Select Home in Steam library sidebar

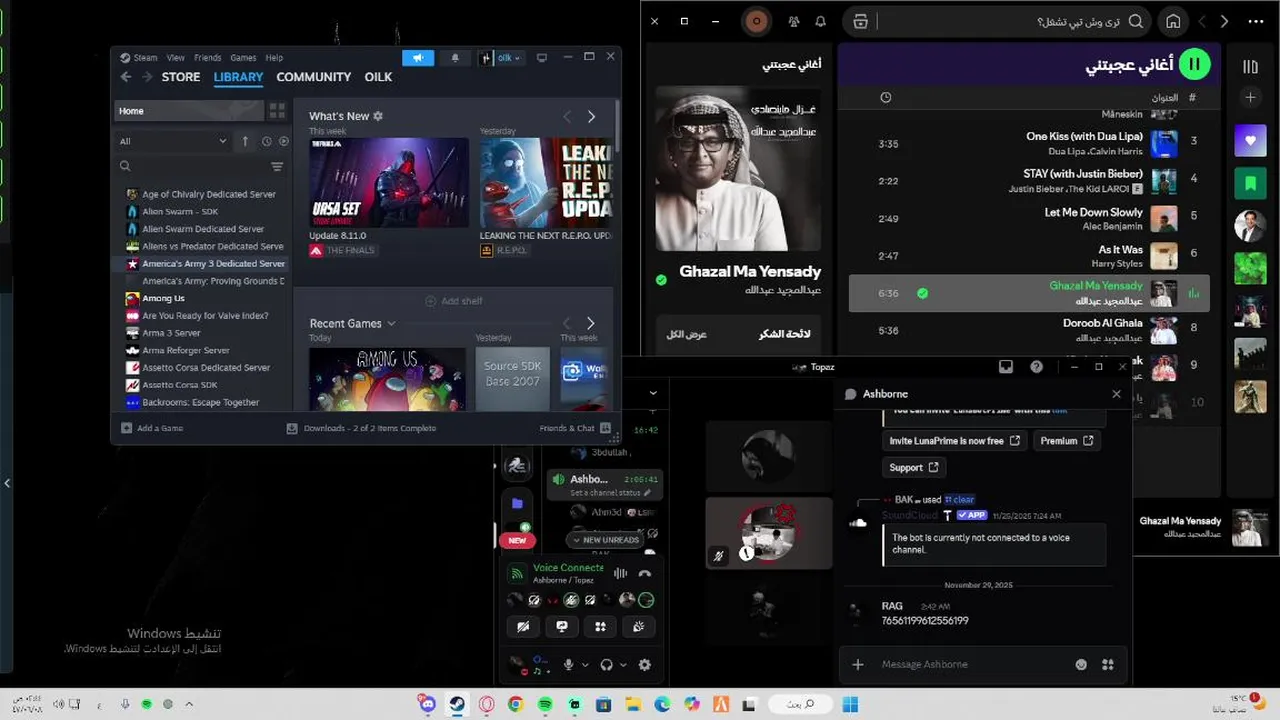click(189, 111)
